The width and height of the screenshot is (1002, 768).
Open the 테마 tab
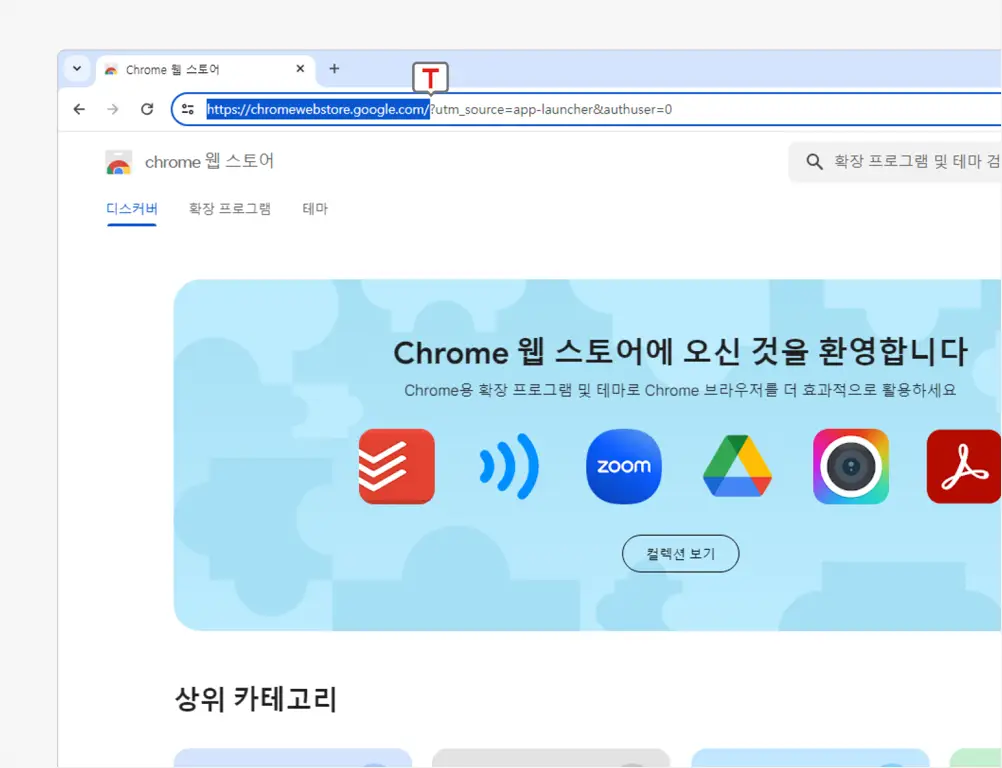coord(315,209)
